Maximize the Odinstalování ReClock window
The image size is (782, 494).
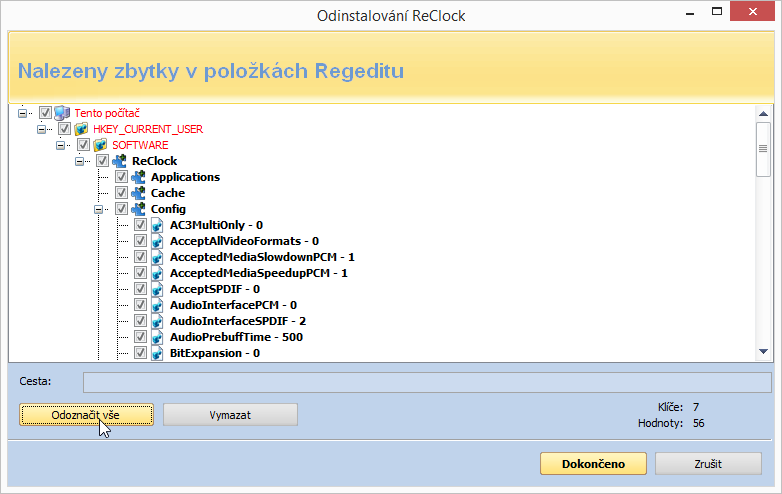tap(717, 11)
